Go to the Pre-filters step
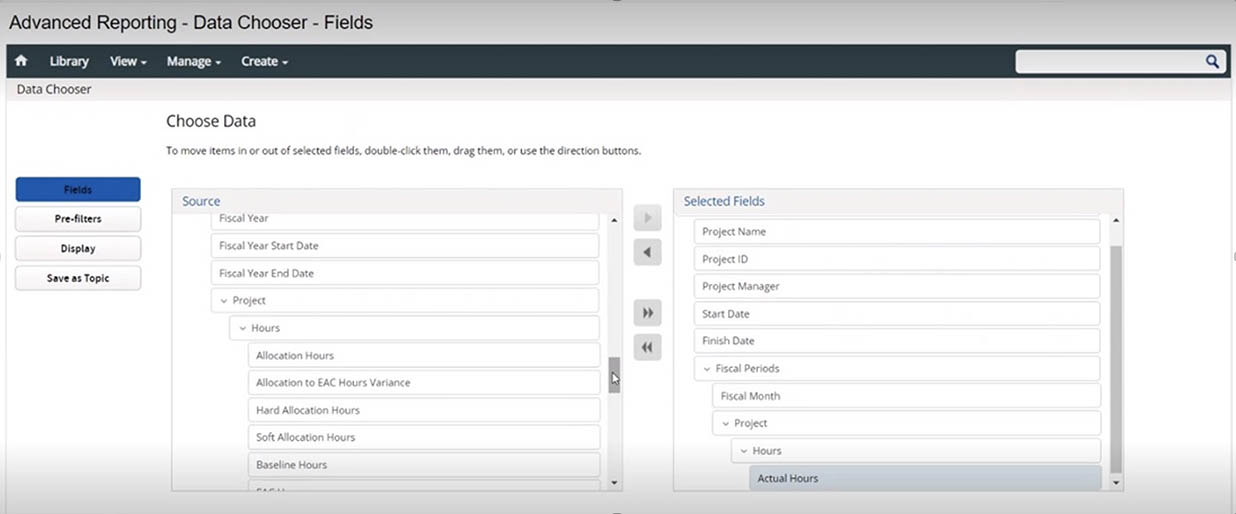 pos(78,219)
